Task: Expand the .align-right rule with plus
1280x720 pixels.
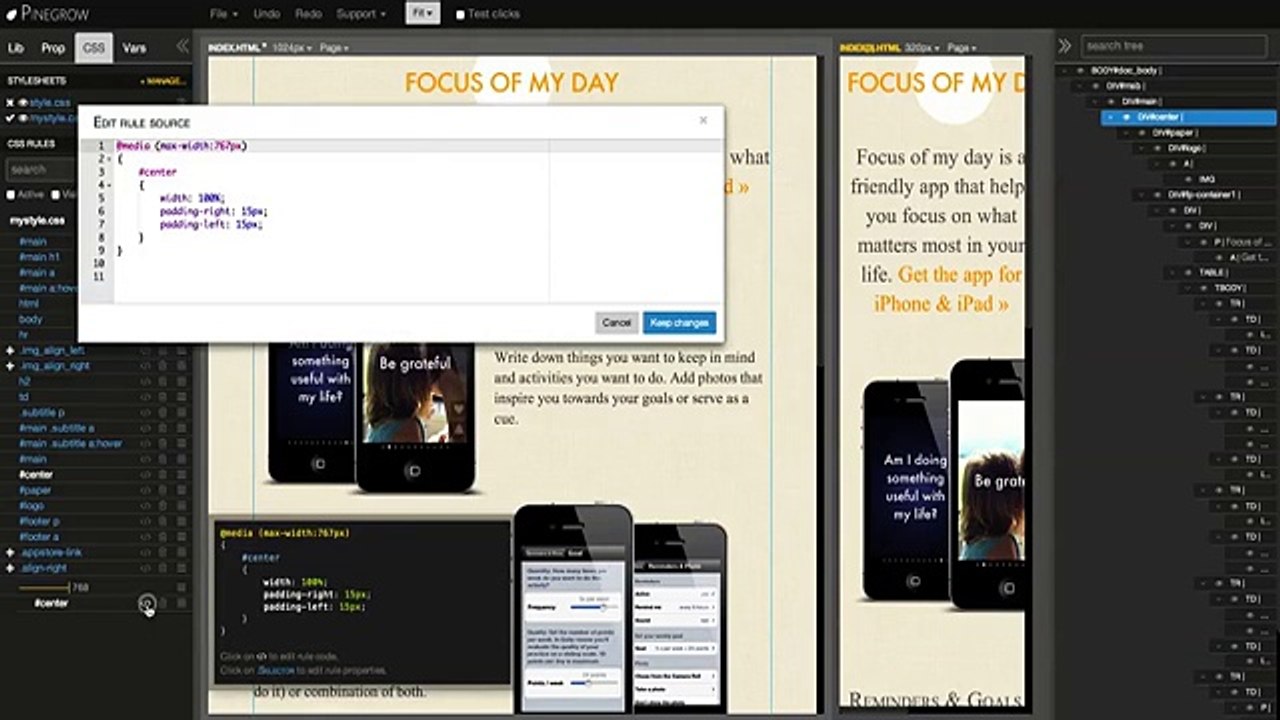Action: 10,568
